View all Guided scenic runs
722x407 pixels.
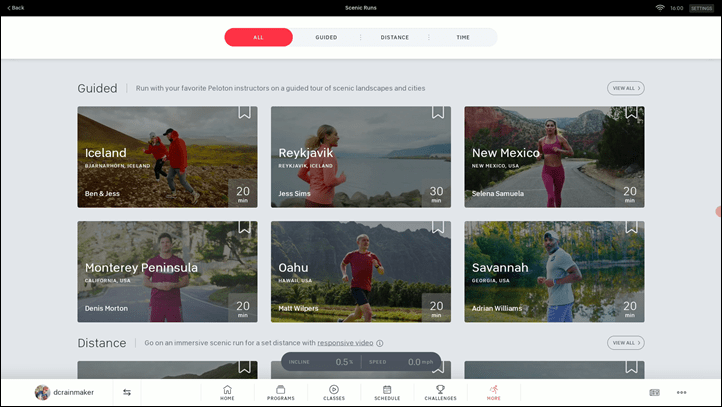tap(625, 88)
